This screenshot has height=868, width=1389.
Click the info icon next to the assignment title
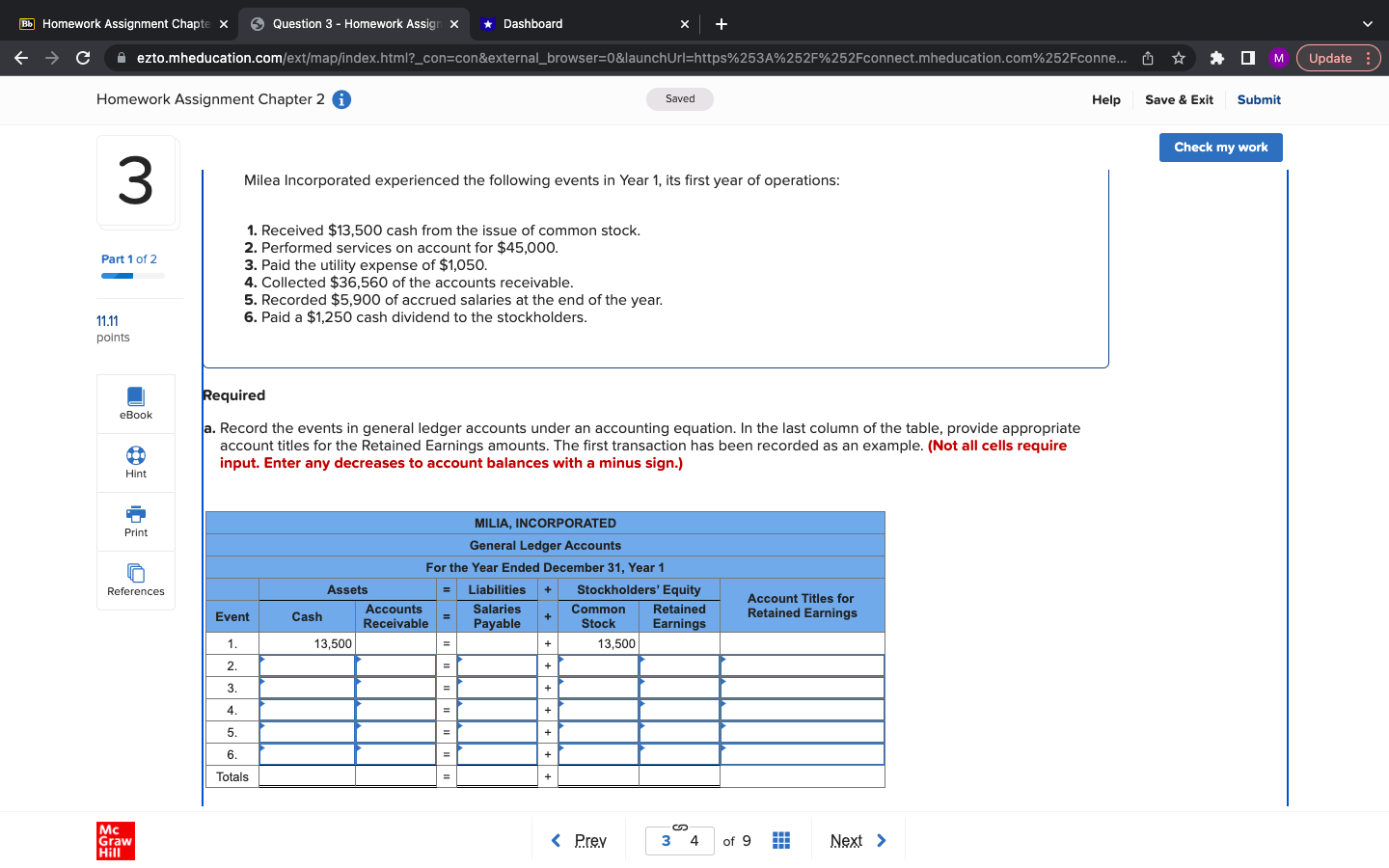[341, 99]
